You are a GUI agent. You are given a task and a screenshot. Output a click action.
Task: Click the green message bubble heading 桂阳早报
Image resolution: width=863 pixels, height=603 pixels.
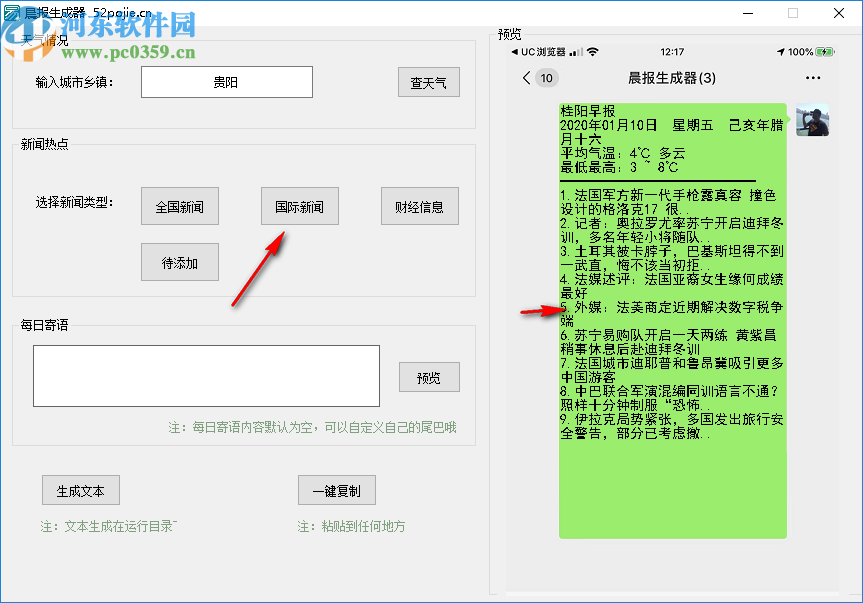click(x=588, y=111)
